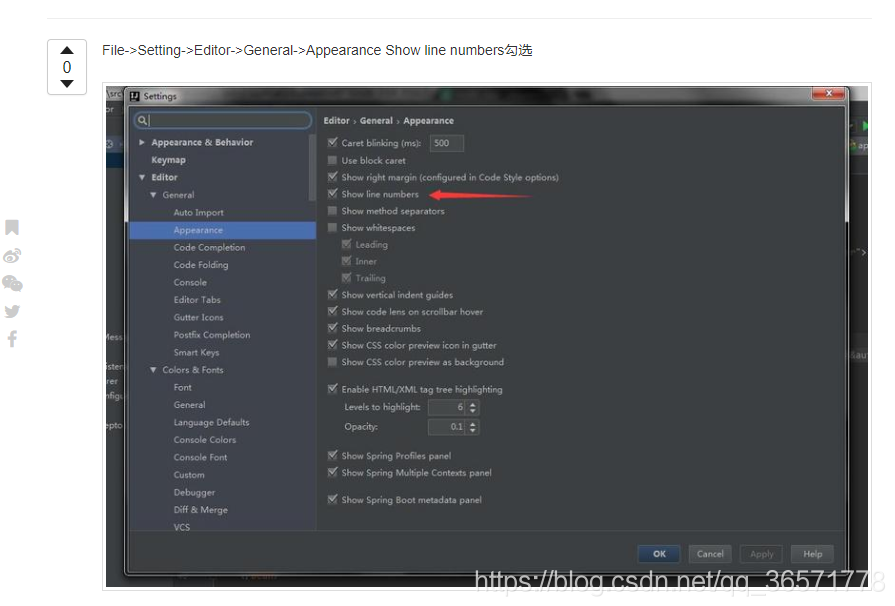Toggle the Show line numbers checkbox
Screen dimensions: 895x606
click(333, 193)
